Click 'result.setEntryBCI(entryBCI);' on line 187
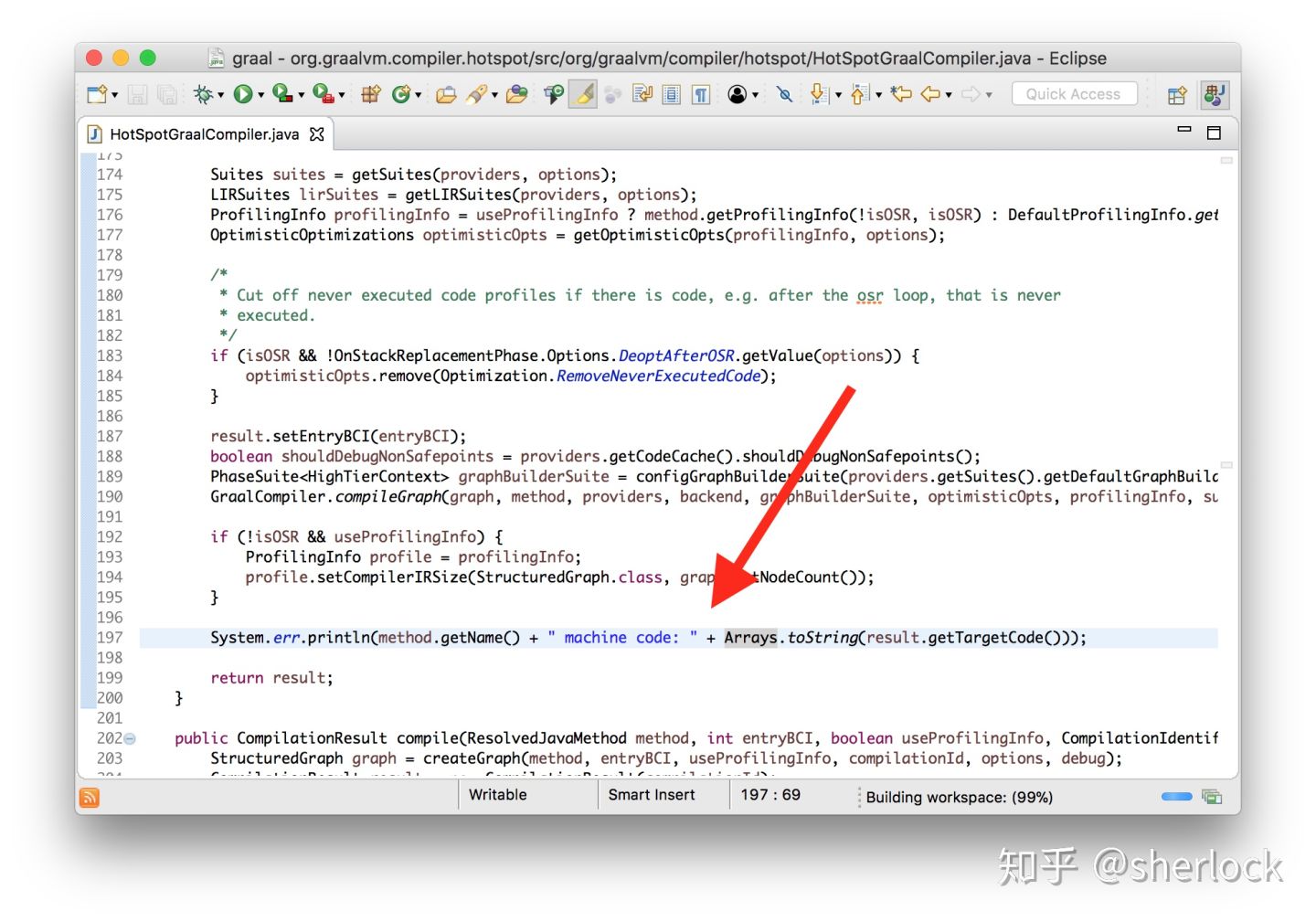The image size is (1316, 922). (338, 437)
